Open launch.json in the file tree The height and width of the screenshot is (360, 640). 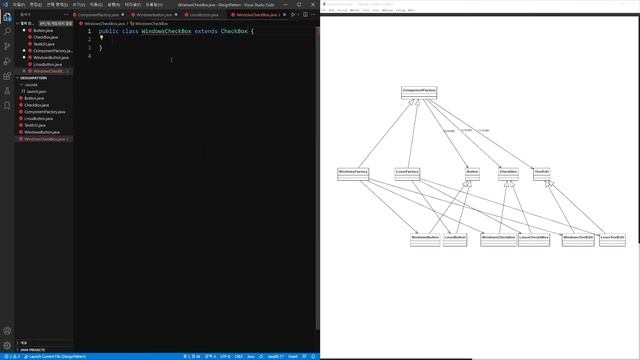click(x=36, y=91)
